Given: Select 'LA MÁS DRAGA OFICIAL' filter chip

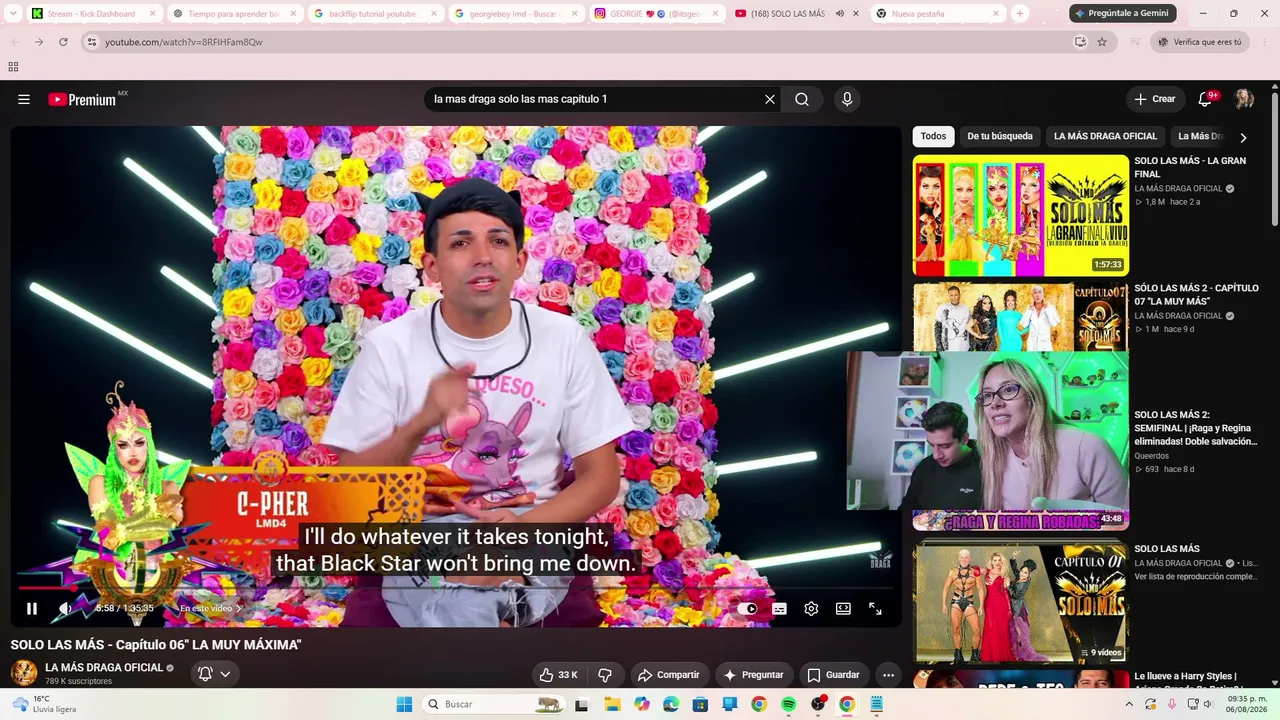Looking at the screenshot, I should (x=1105, y=136).
